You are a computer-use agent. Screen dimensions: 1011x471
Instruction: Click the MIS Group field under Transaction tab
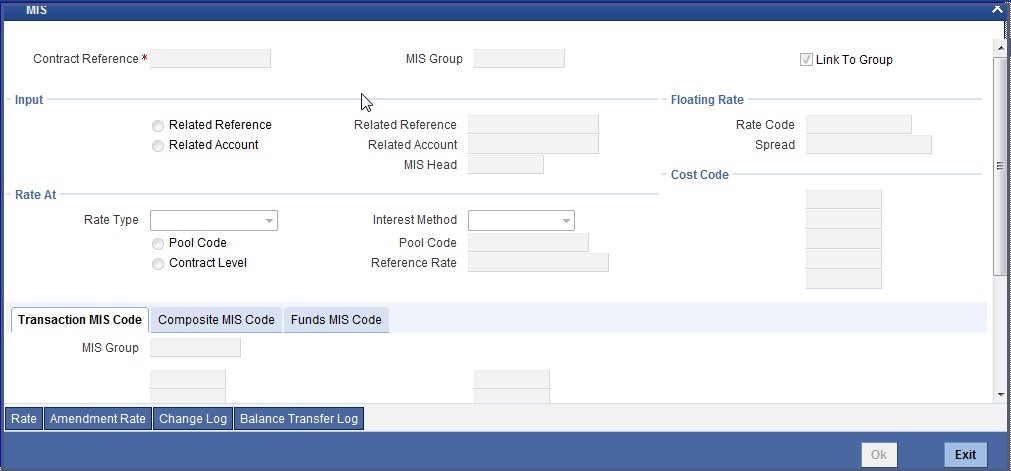[x=195, y=348]
